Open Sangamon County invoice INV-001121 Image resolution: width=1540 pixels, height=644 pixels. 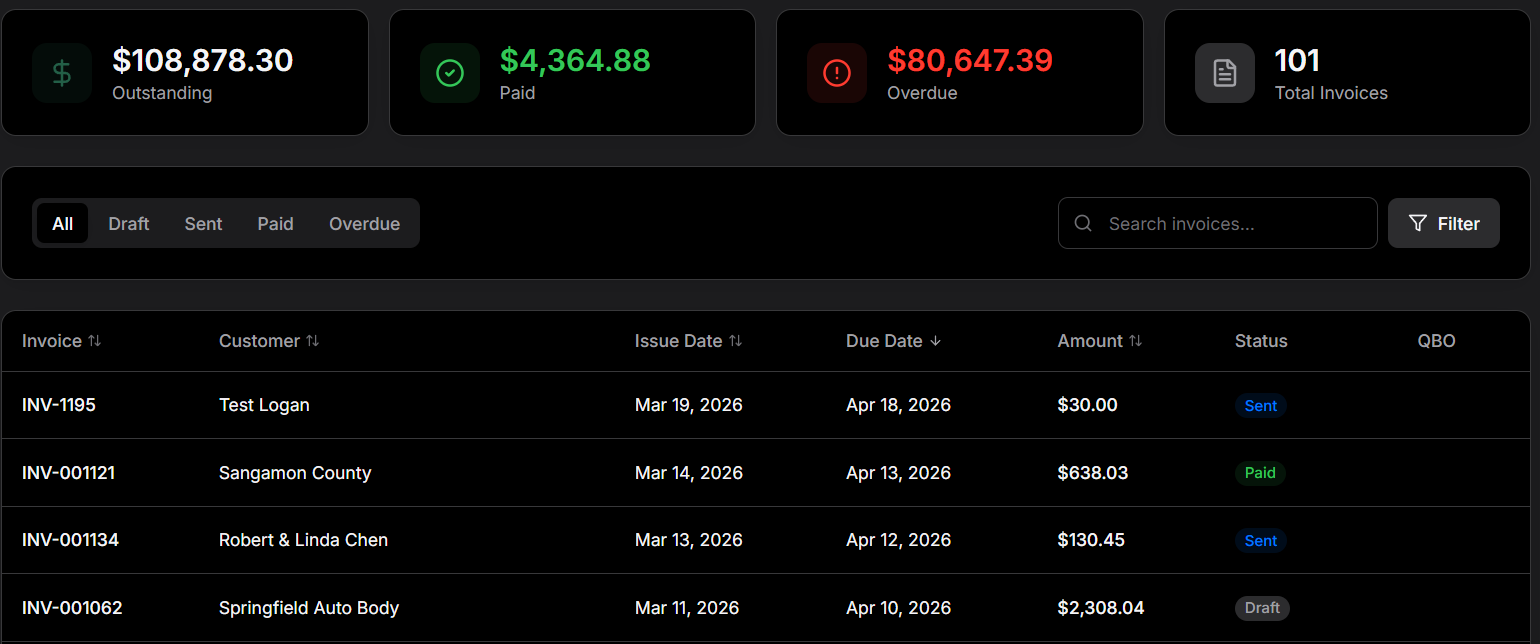point(68,473)
